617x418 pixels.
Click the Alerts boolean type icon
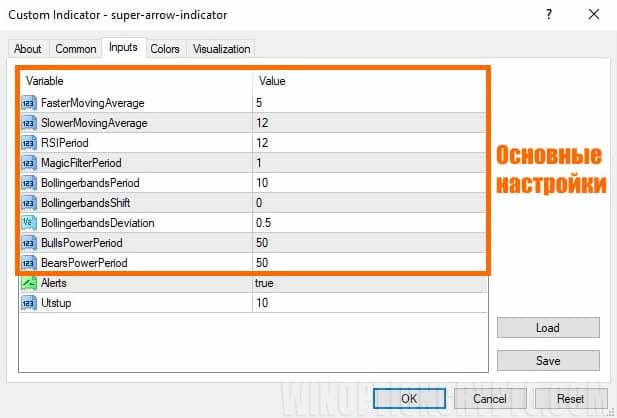pyautogui.click(x=29, y=284)
